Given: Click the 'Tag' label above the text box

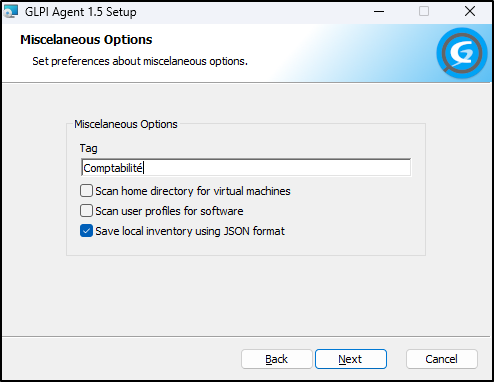Looking at the screenshot, I should [88, 148].
